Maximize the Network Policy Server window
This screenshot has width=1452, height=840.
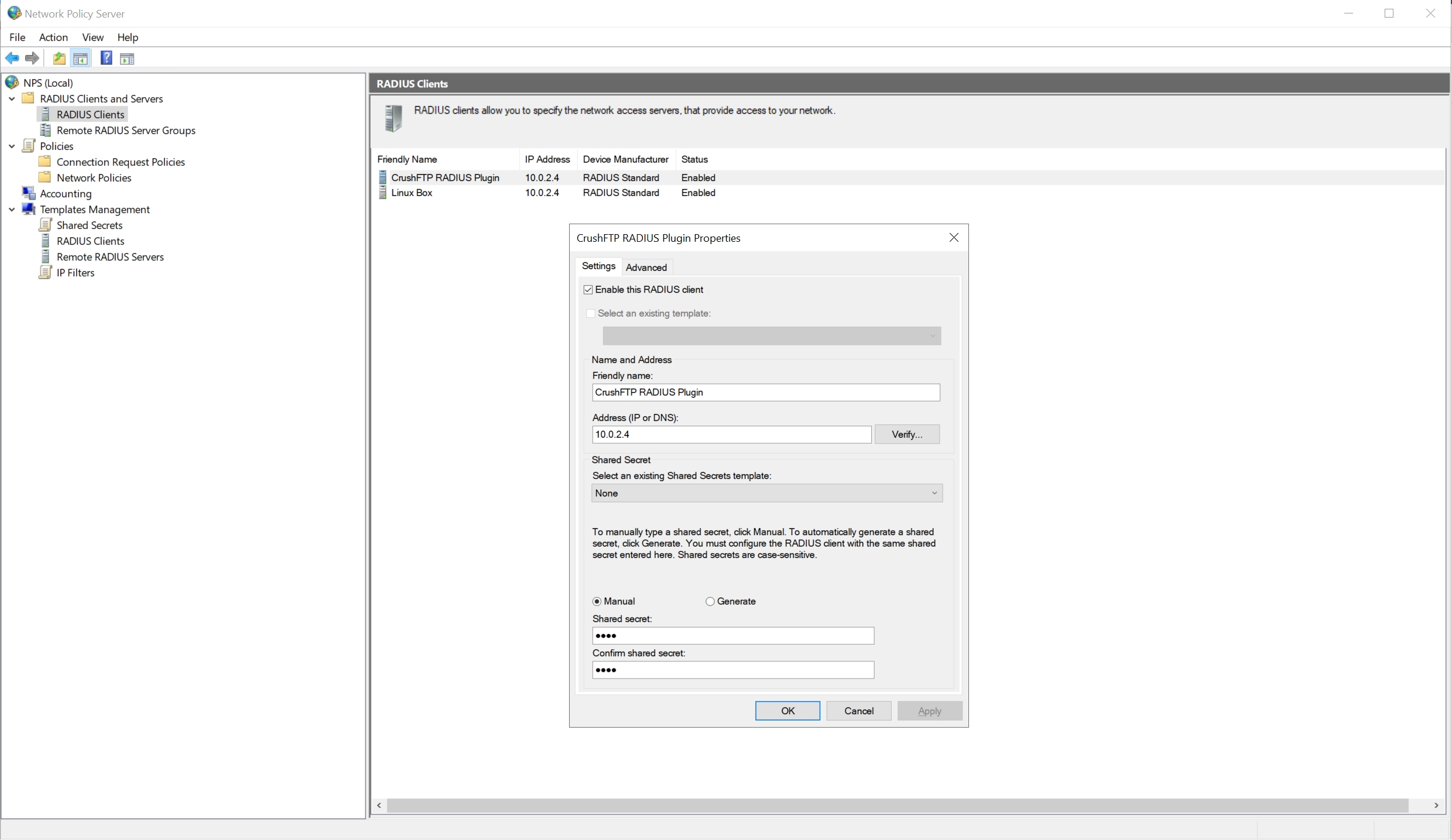1389,13
